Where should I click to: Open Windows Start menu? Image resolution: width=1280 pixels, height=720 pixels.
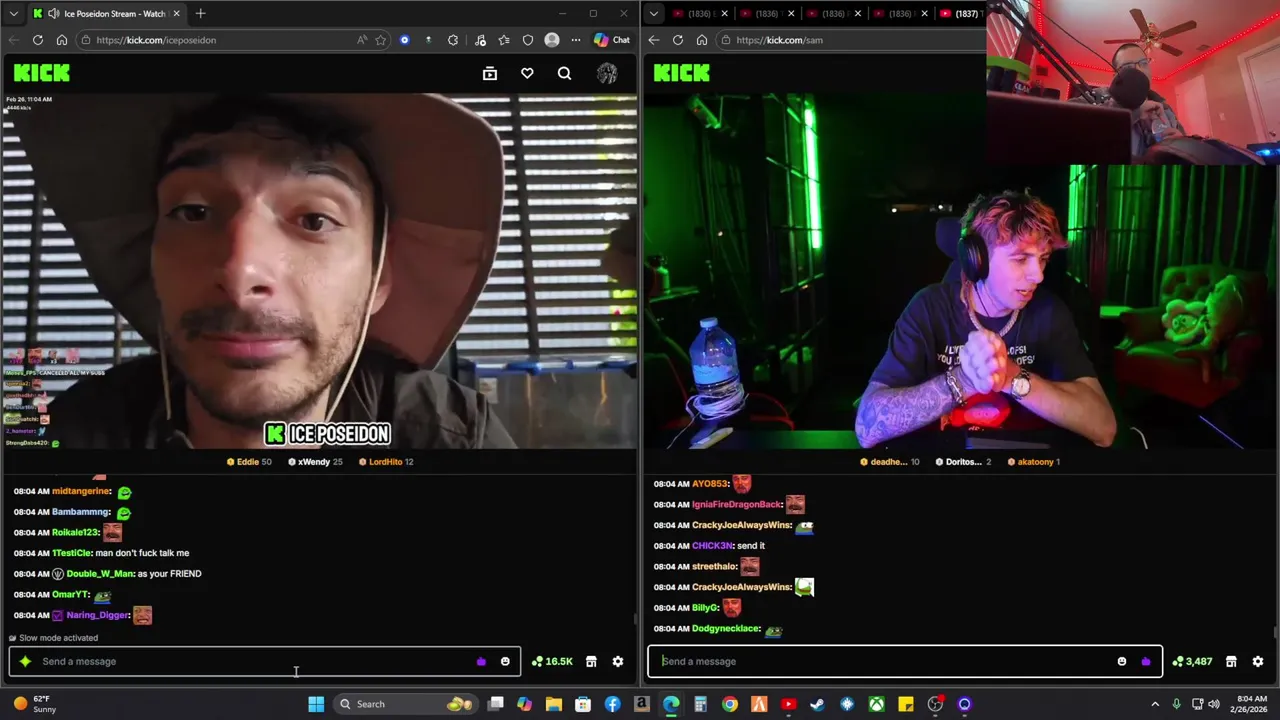pos(316,704)
